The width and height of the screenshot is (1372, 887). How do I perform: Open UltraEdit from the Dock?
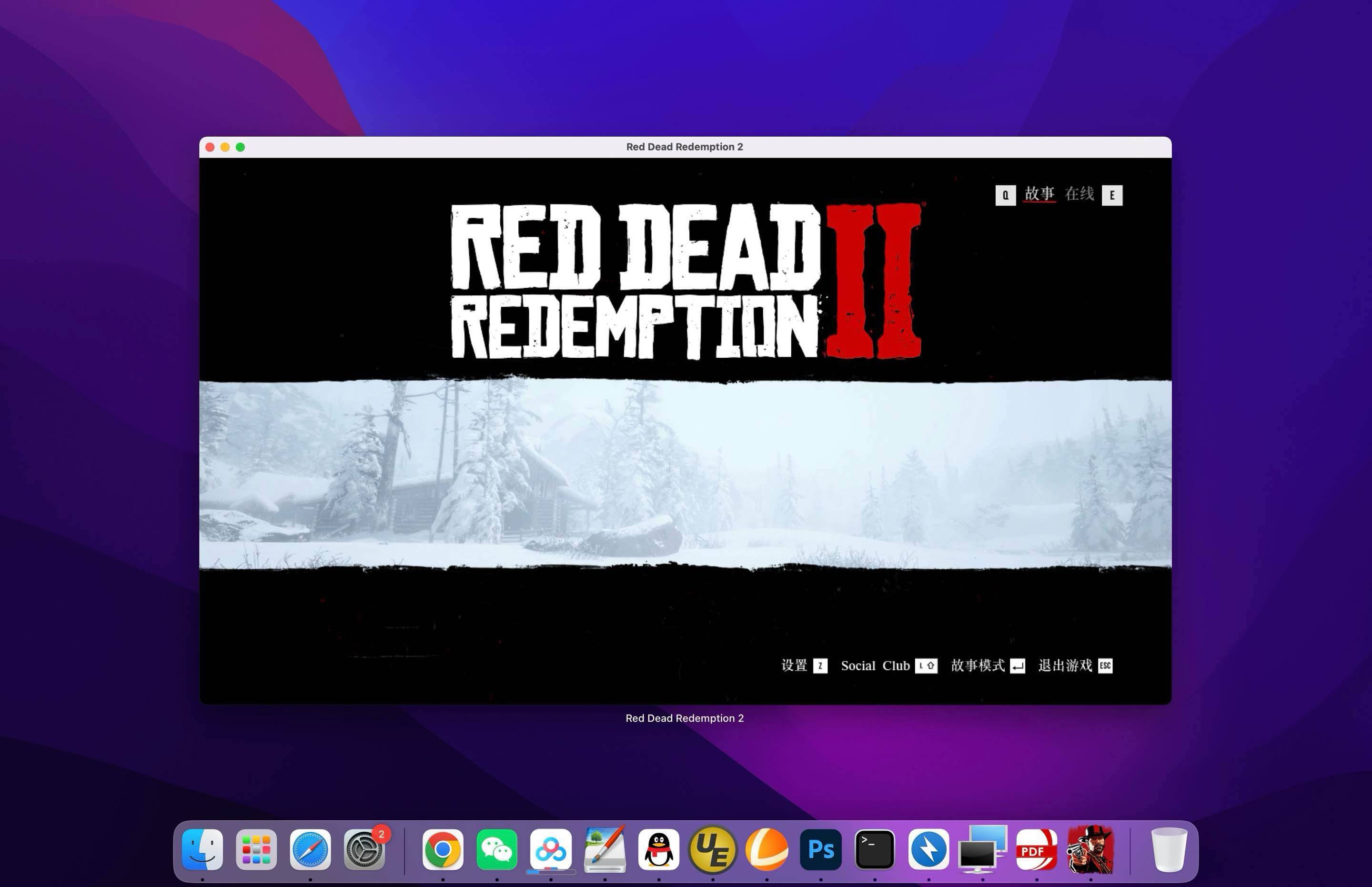coord(713,849)
